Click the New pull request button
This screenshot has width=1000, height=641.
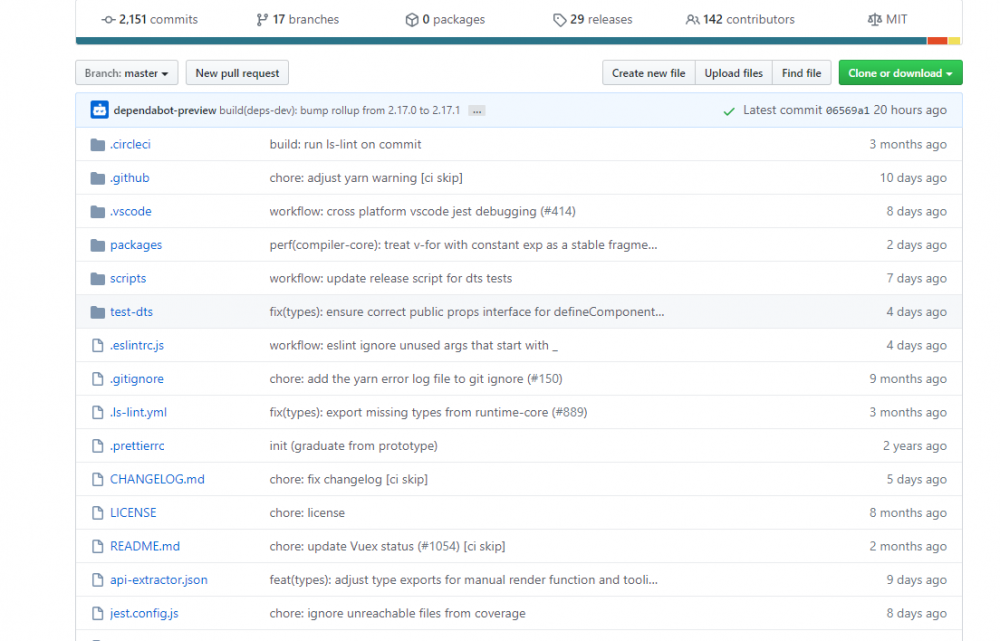click(238, 73)
